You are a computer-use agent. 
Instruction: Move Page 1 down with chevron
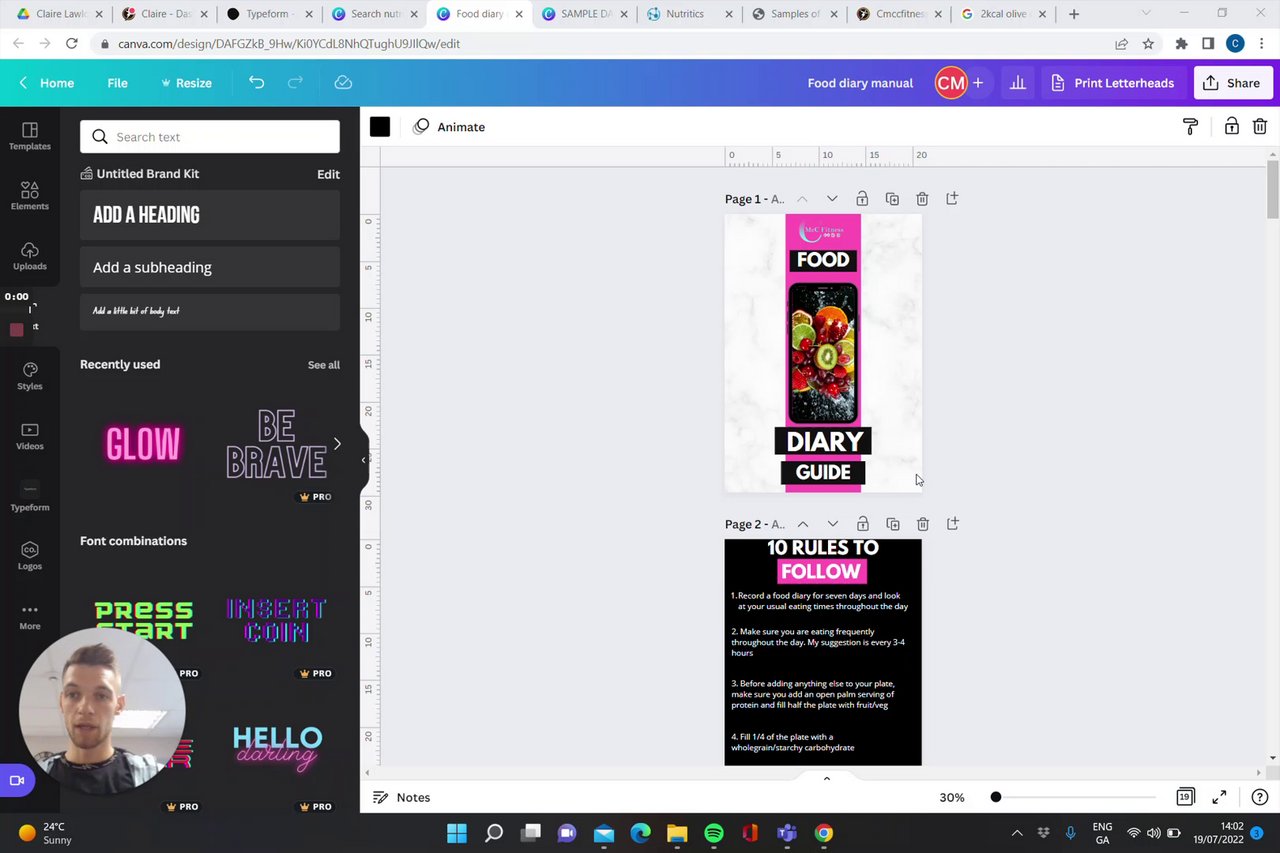point(832,199)
